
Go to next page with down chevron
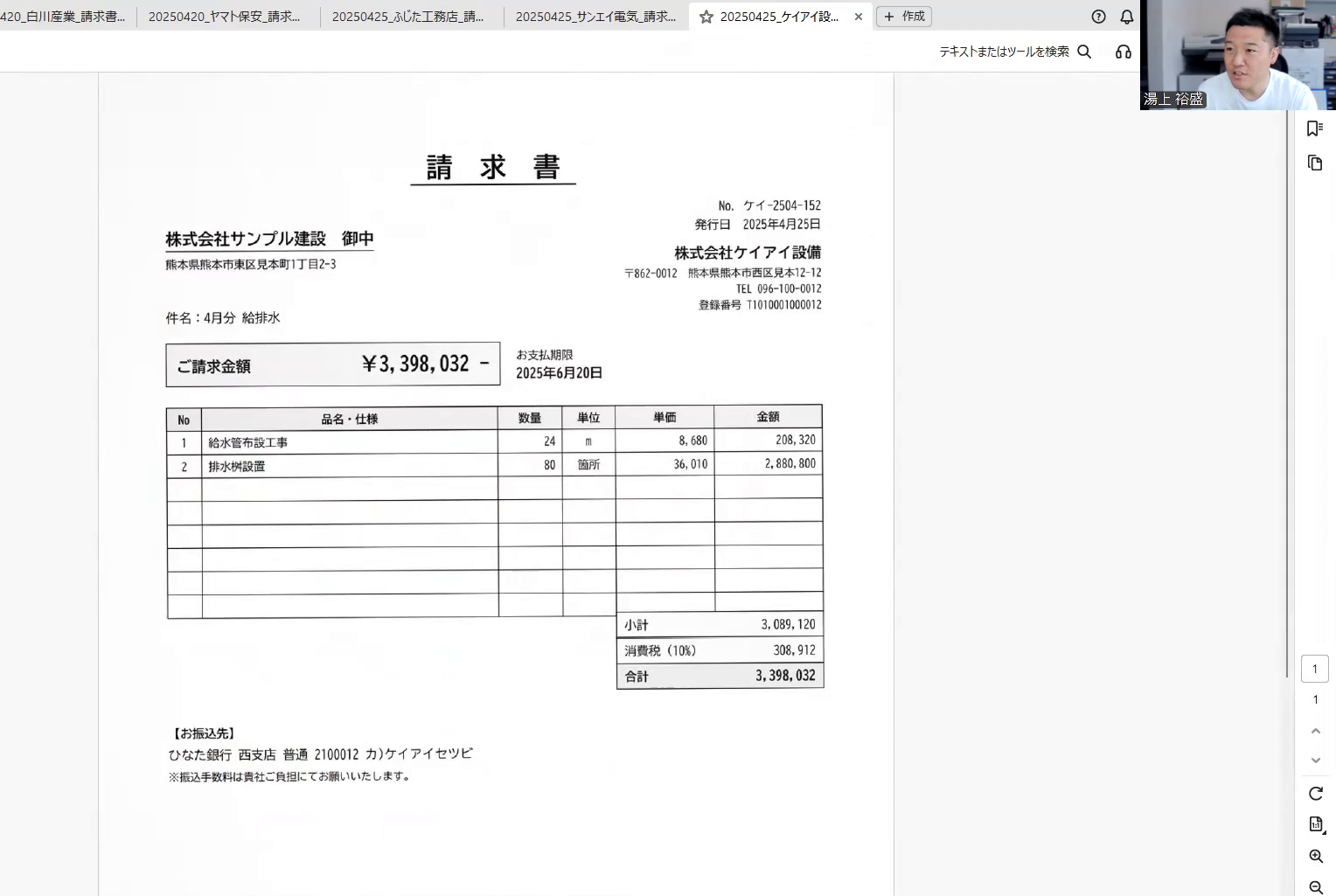1315,761
